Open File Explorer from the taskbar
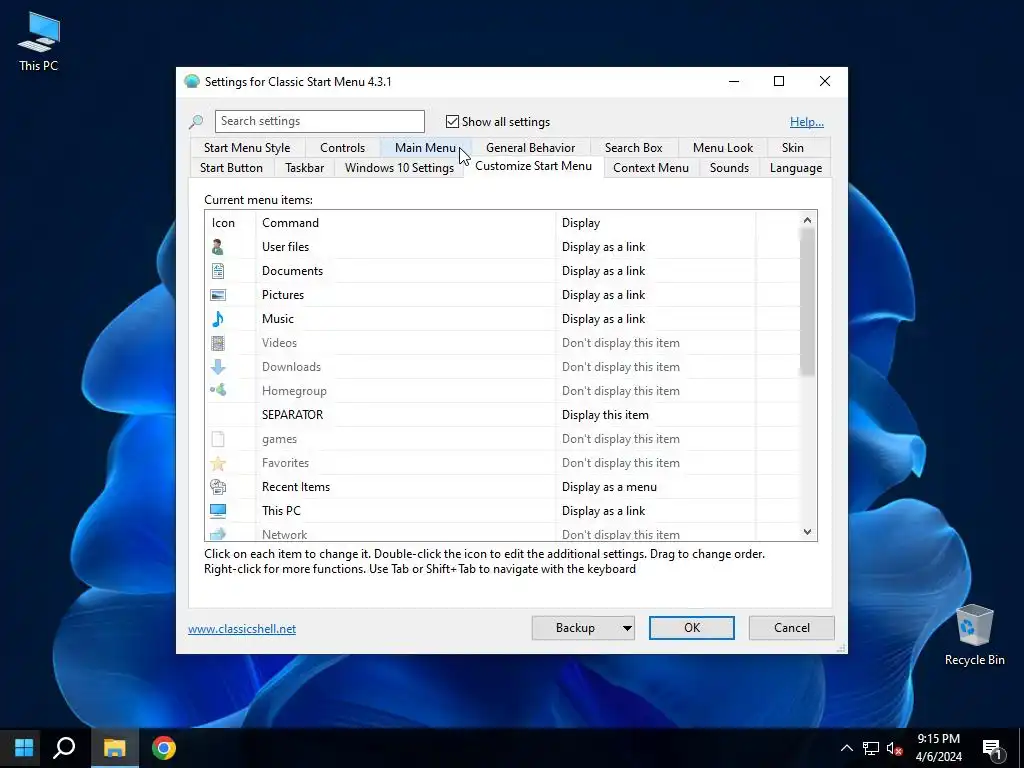The height and width of the screenshot is (768, 1024). [x=114, y=747]
